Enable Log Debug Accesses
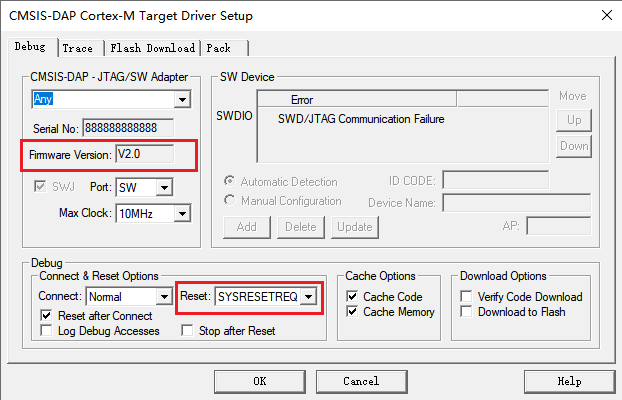This screenshot has height=400, width=622. coord(47,331)
